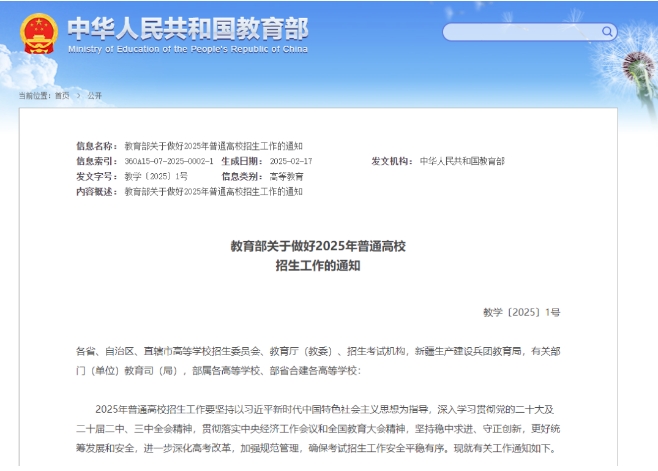This screenshot has height=471, width=658.
Task: Click document number 教学〔2025〕1号 in the info table
Action: tap(156, 176)
